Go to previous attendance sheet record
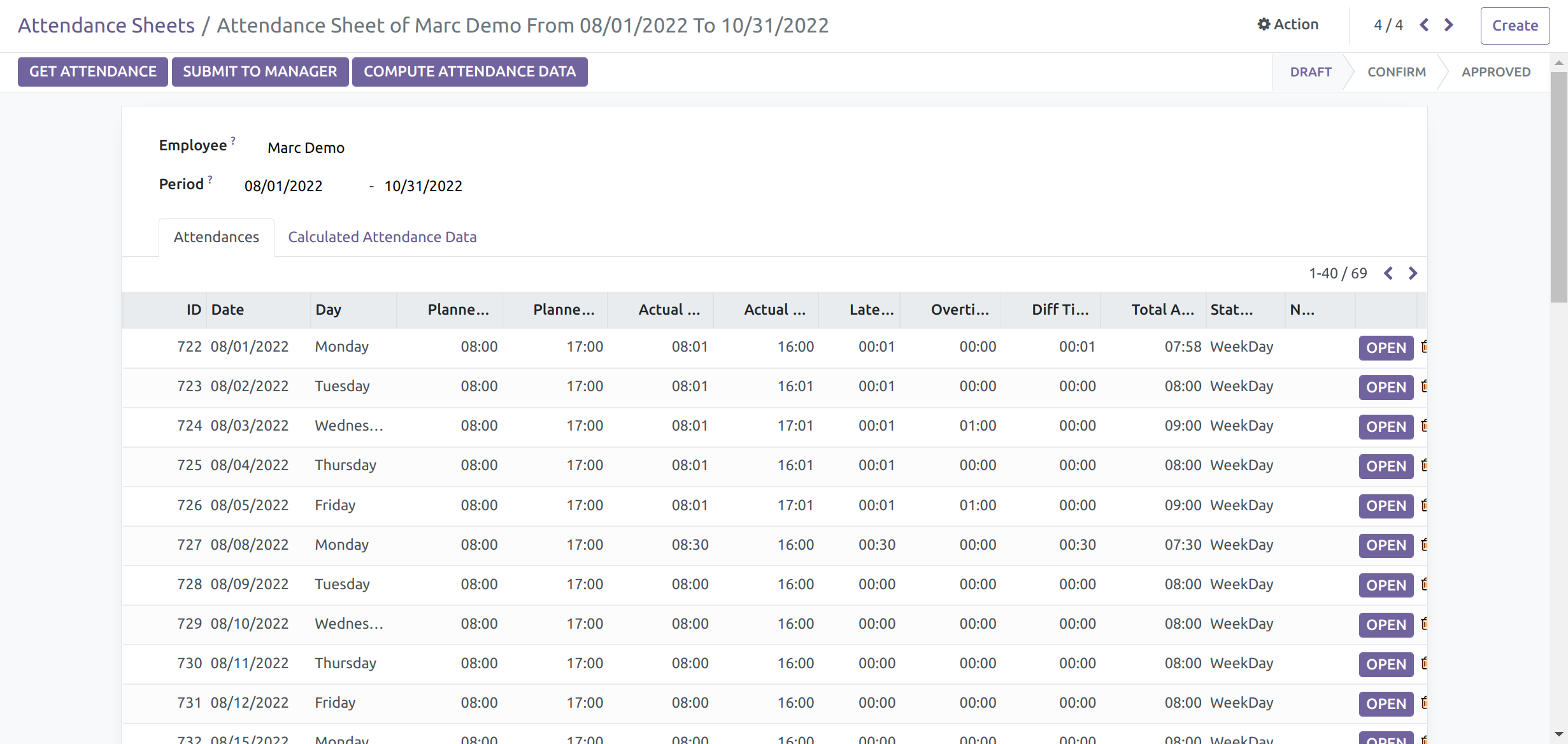 click(1424, 25)
